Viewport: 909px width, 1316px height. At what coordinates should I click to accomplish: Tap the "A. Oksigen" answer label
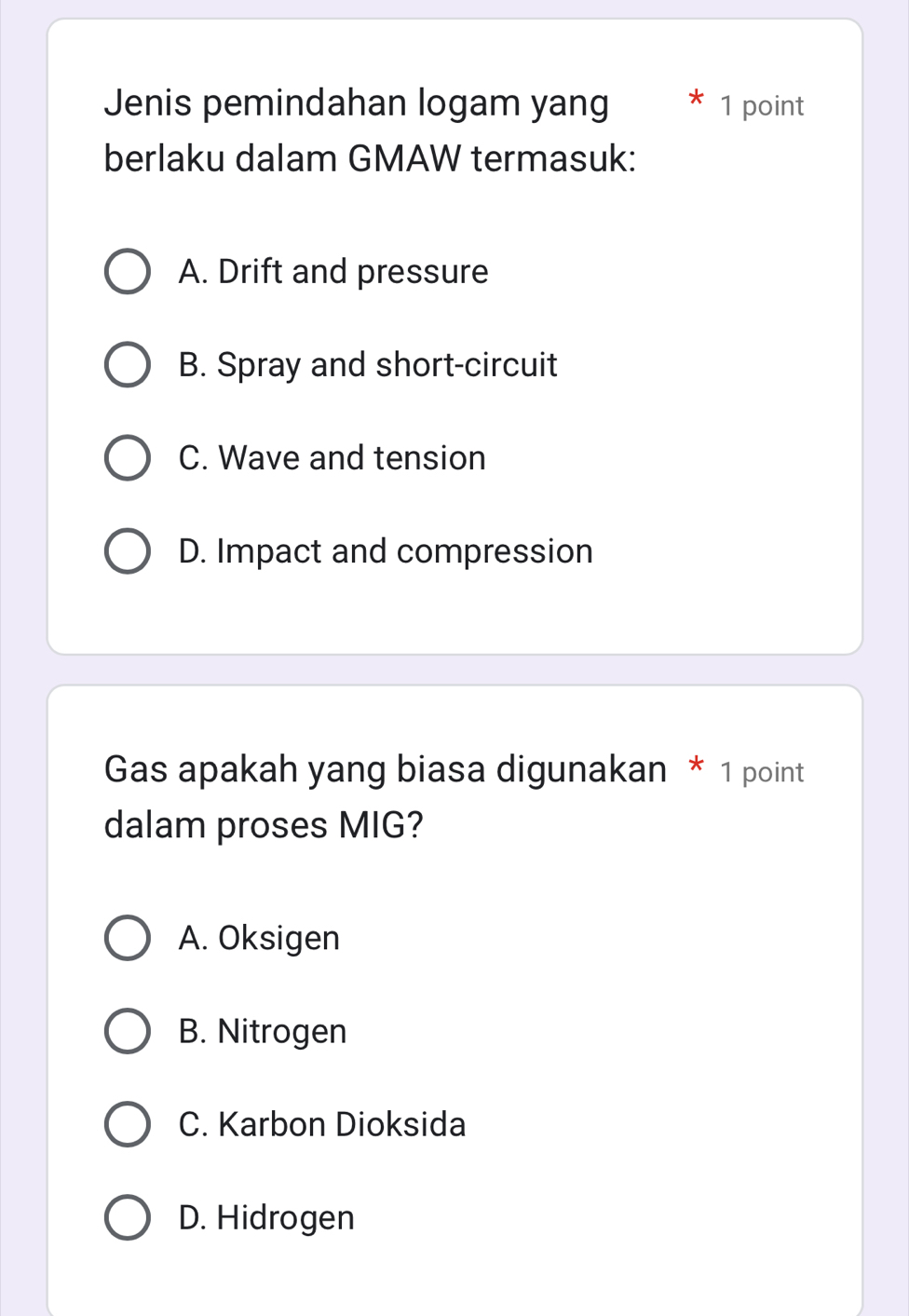(x=259, y=938)
